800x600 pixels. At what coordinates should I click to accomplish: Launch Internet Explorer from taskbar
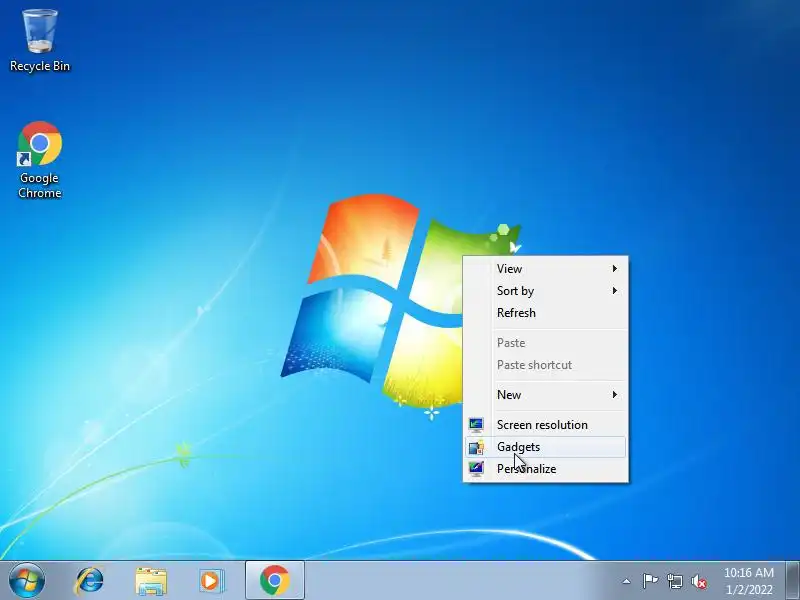tap(89, 581)
